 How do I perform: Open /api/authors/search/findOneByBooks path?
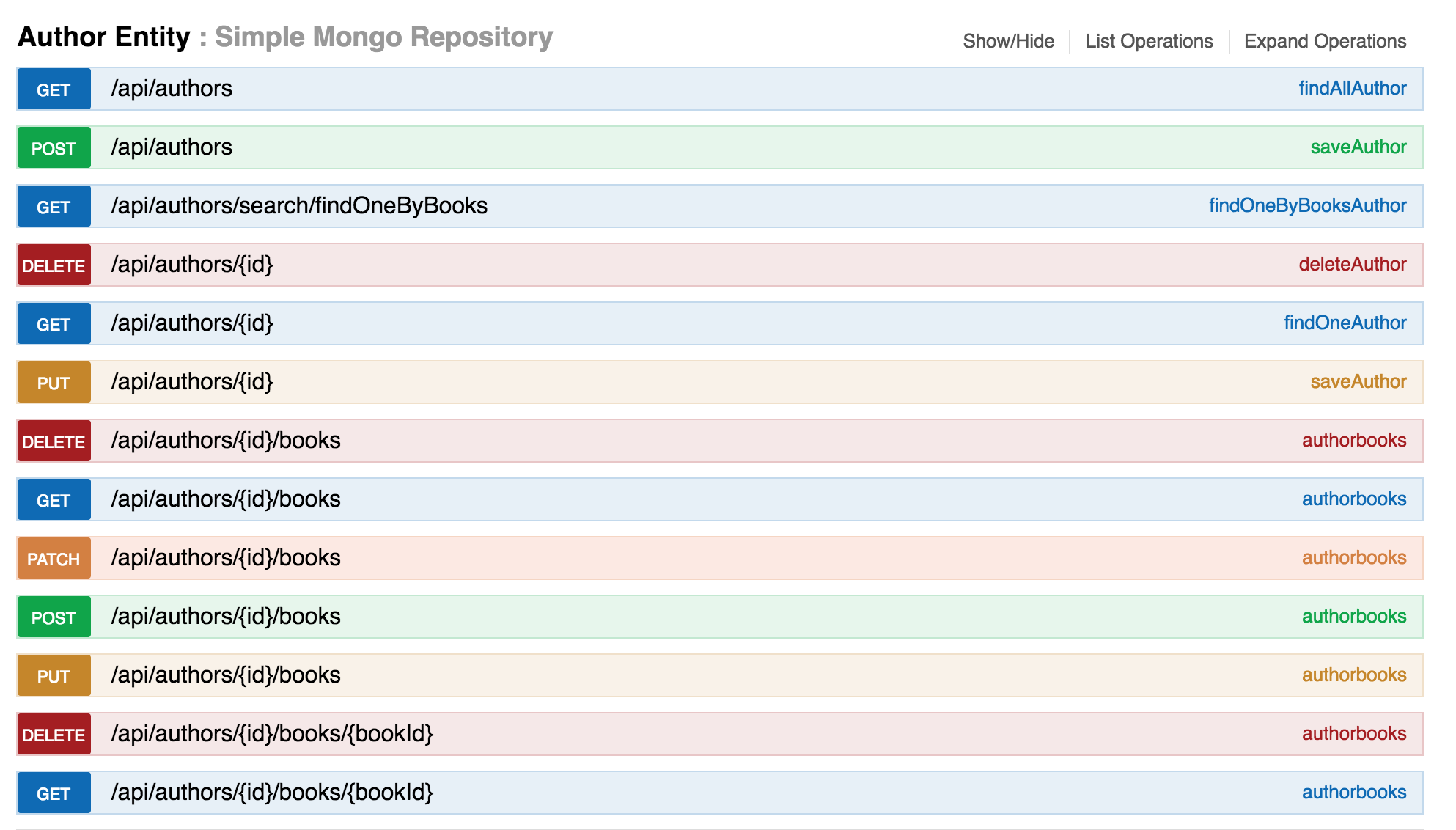click(x=299, y=206)
